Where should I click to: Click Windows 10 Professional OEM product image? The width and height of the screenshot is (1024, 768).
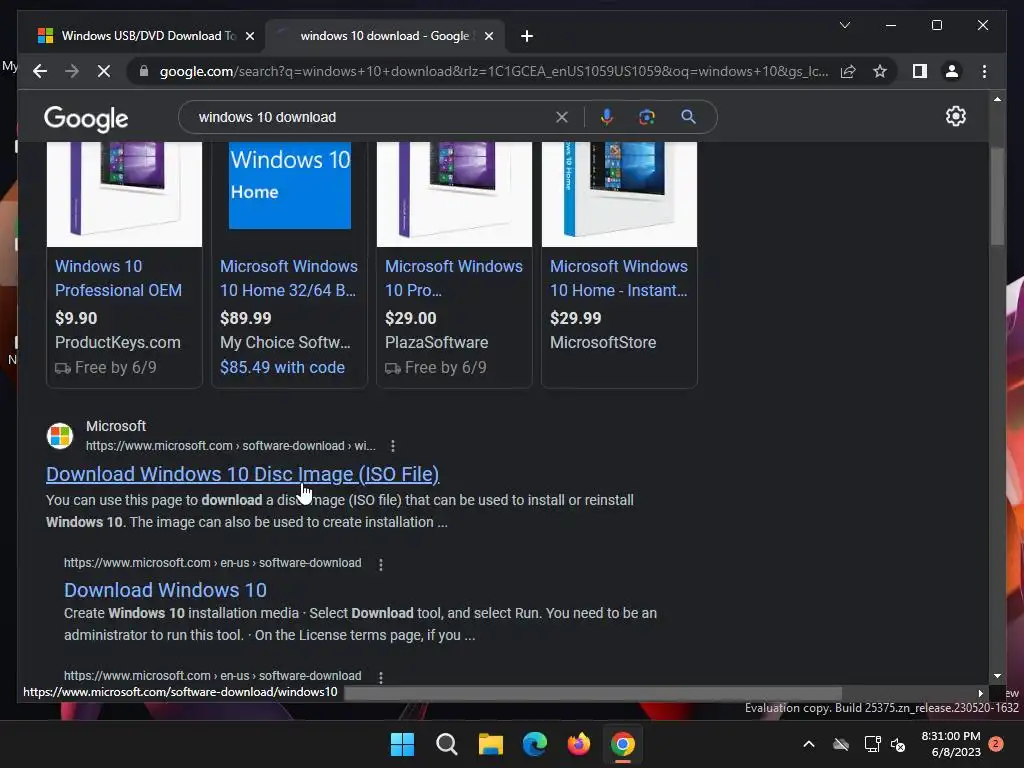point(124,195)
